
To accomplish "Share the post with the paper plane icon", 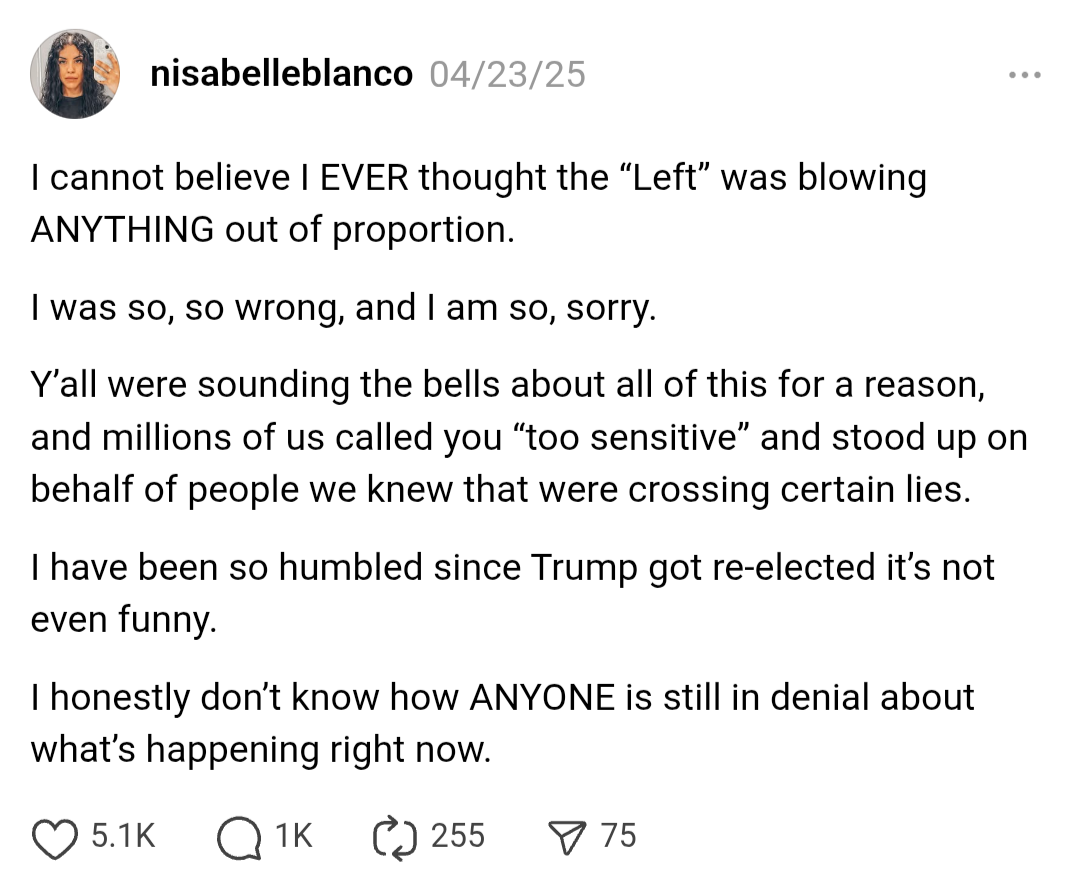I will [x=568, y=836].
